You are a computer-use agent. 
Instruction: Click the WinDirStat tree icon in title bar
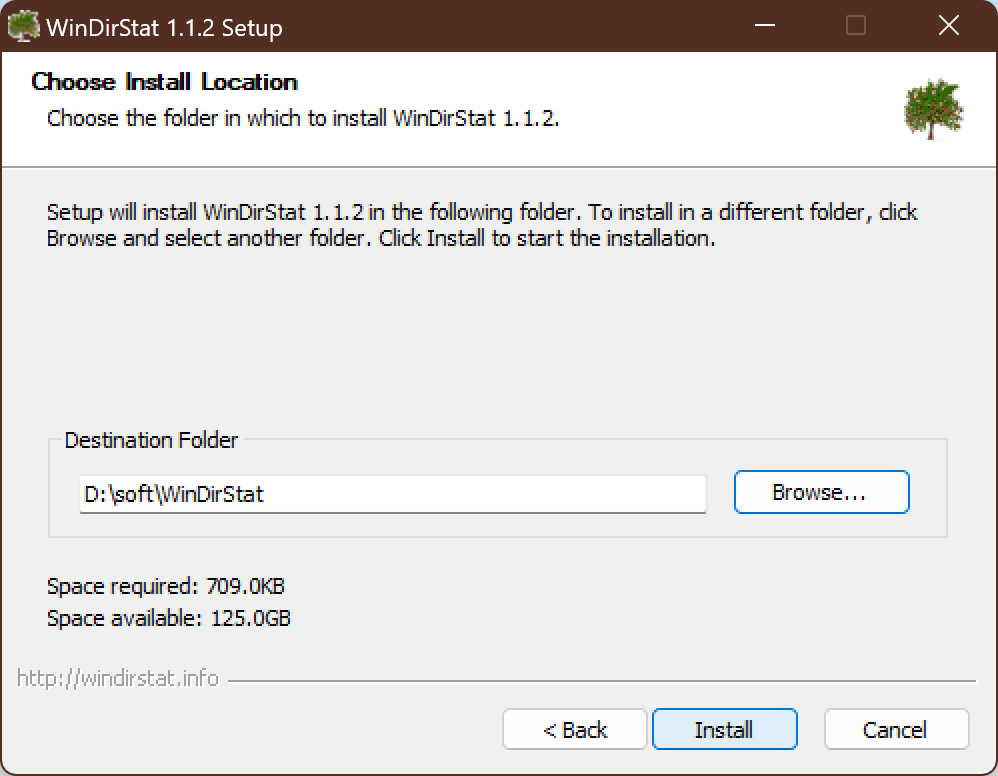(x=24, y=27)
